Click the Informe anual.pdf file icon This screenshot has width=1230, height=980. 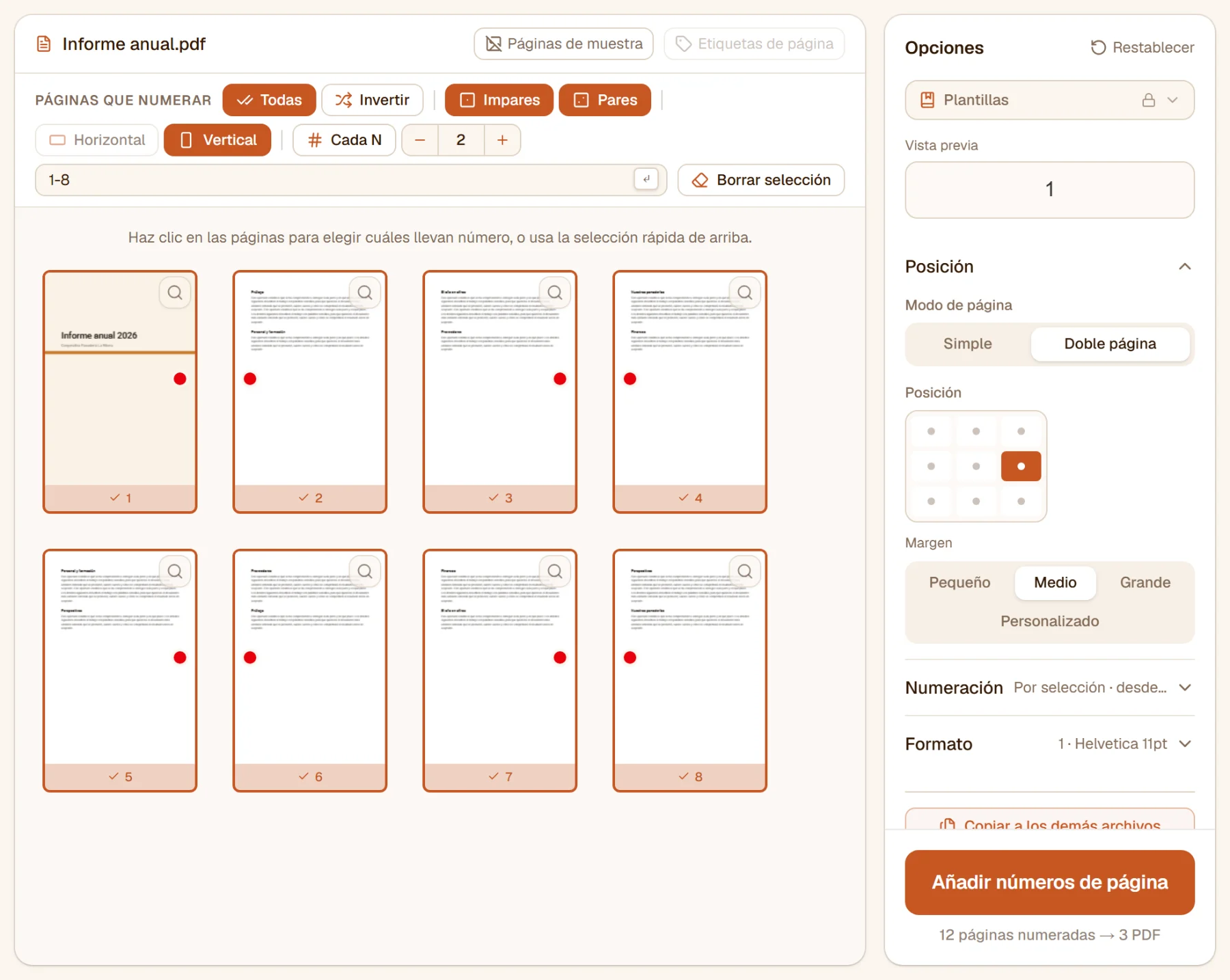pos(44,44)
